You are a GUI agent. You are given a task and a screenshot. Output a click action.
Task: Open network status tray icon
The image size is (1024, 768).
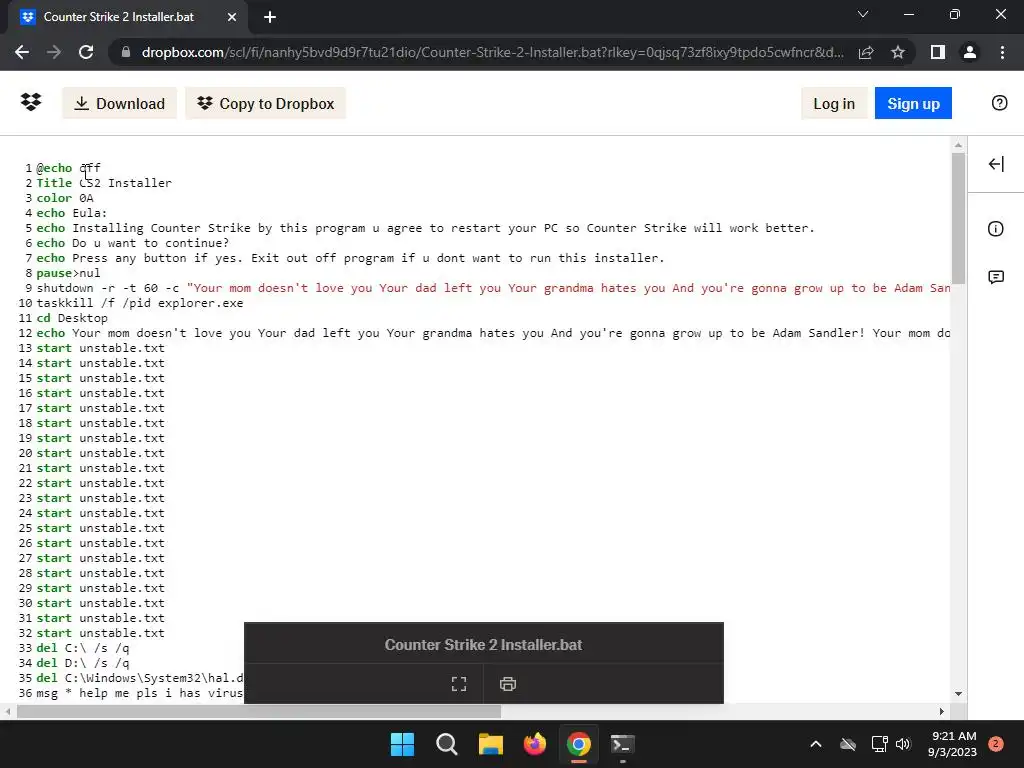880,744
